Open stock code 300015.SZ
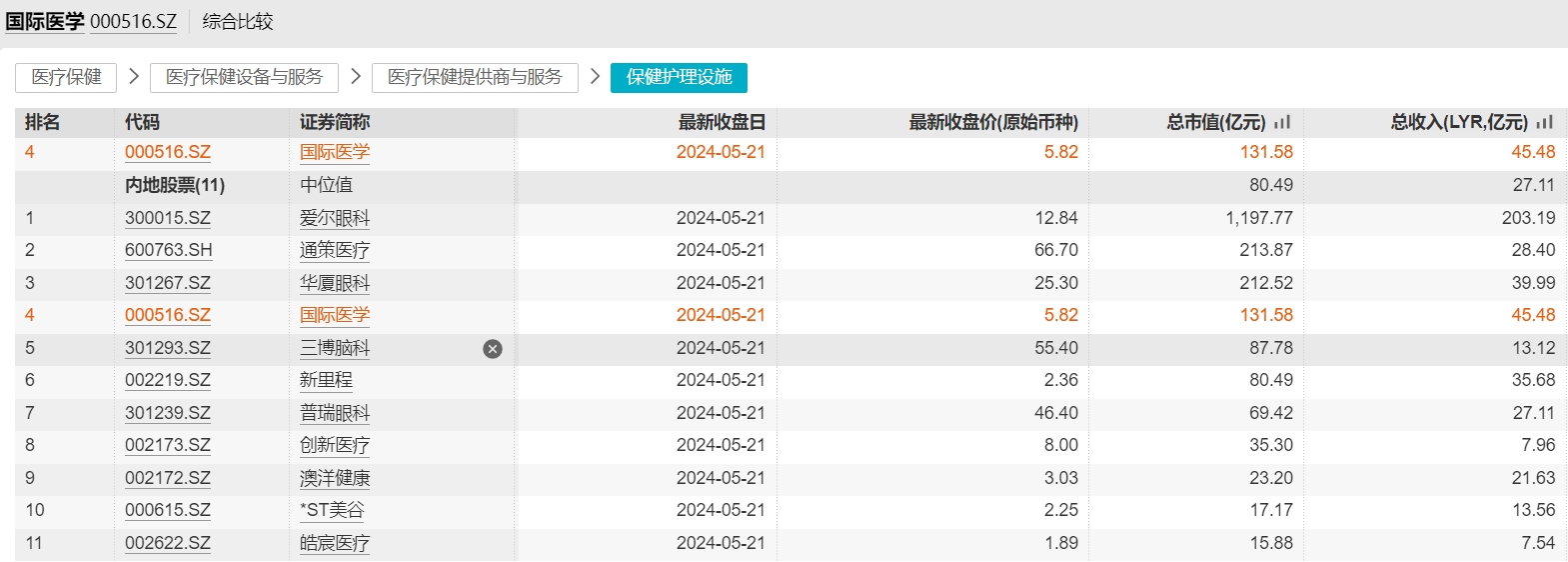Screen dimensions: 1568x562 [168, 218]
